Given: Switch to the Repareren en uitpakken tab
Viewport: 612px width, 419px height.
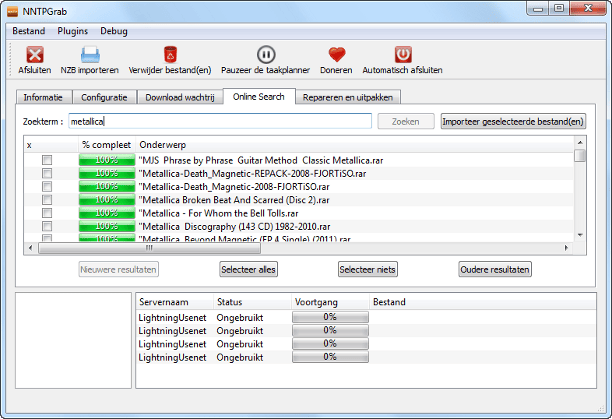Looking at the screenshot, I should [x=348, y=97].
